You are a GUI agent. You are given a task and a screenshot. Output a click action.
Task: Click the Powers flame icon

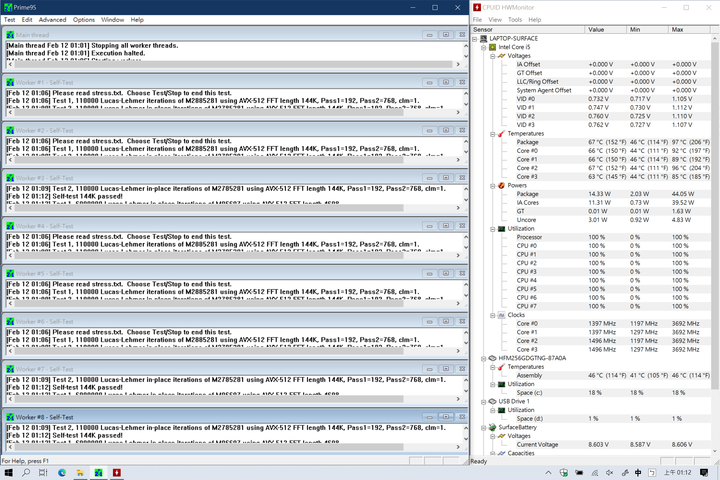(x=501, y=186)
